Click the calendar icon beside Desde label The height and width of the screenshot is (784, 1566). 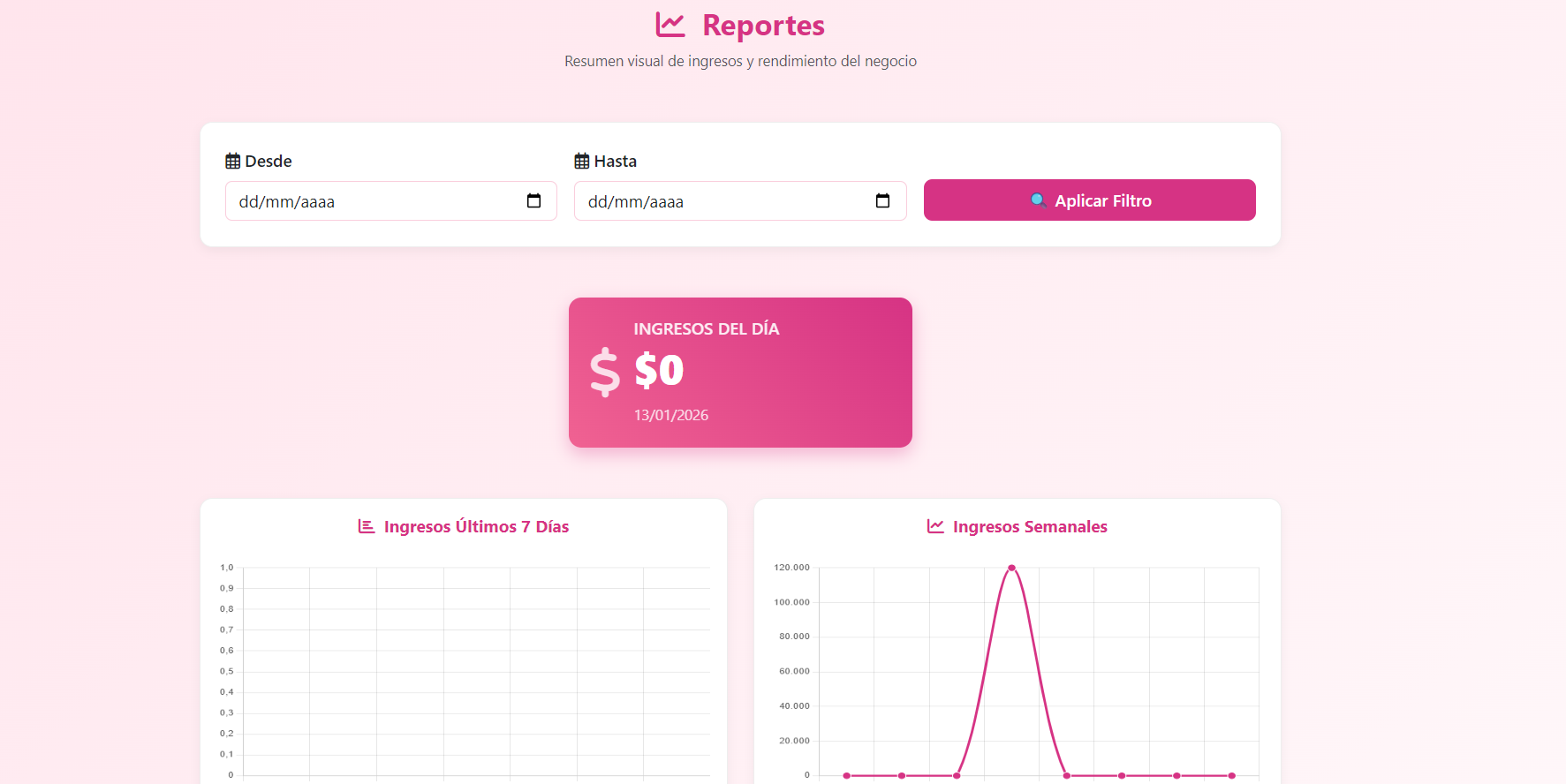(x=233, y=162)
